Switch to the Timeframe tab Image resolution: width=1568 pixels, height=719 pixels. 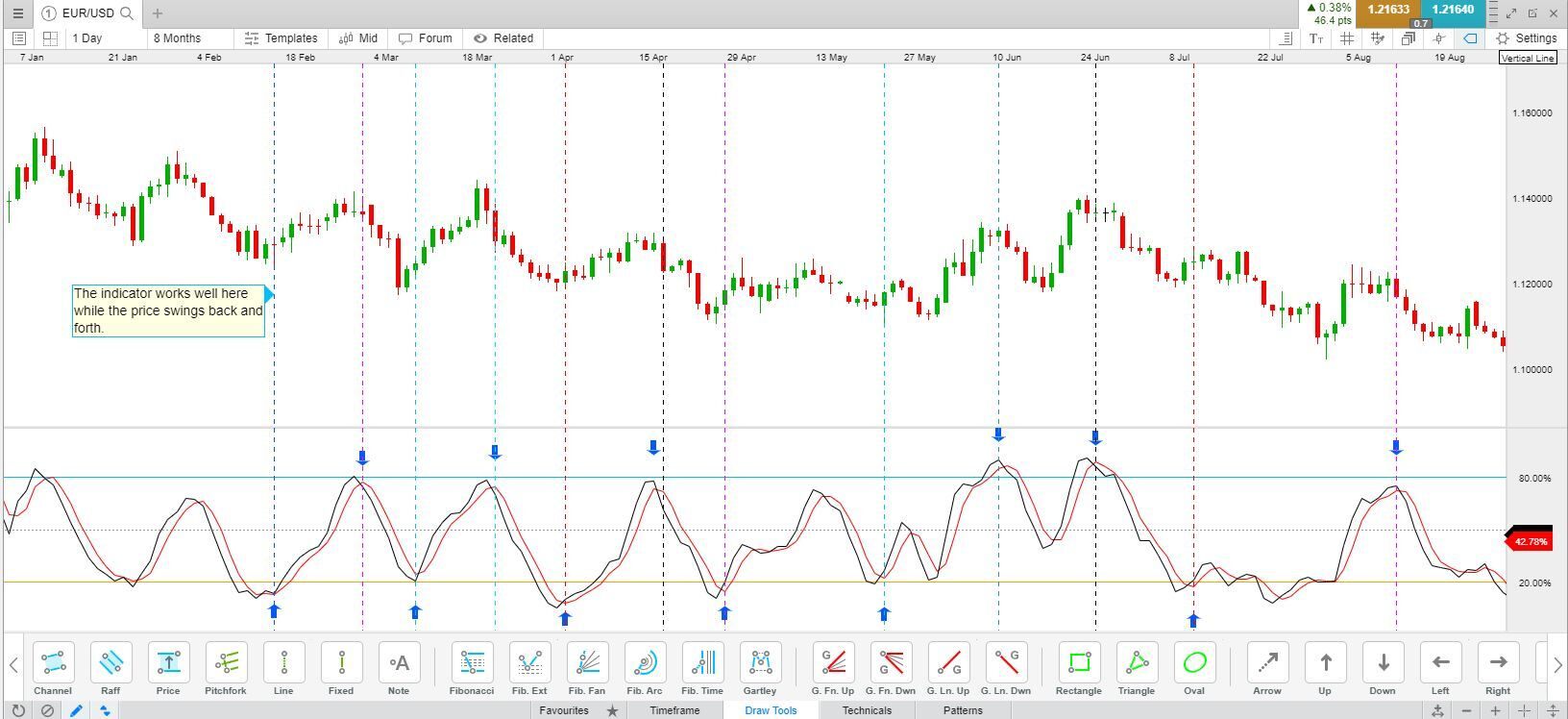[674, 710]
